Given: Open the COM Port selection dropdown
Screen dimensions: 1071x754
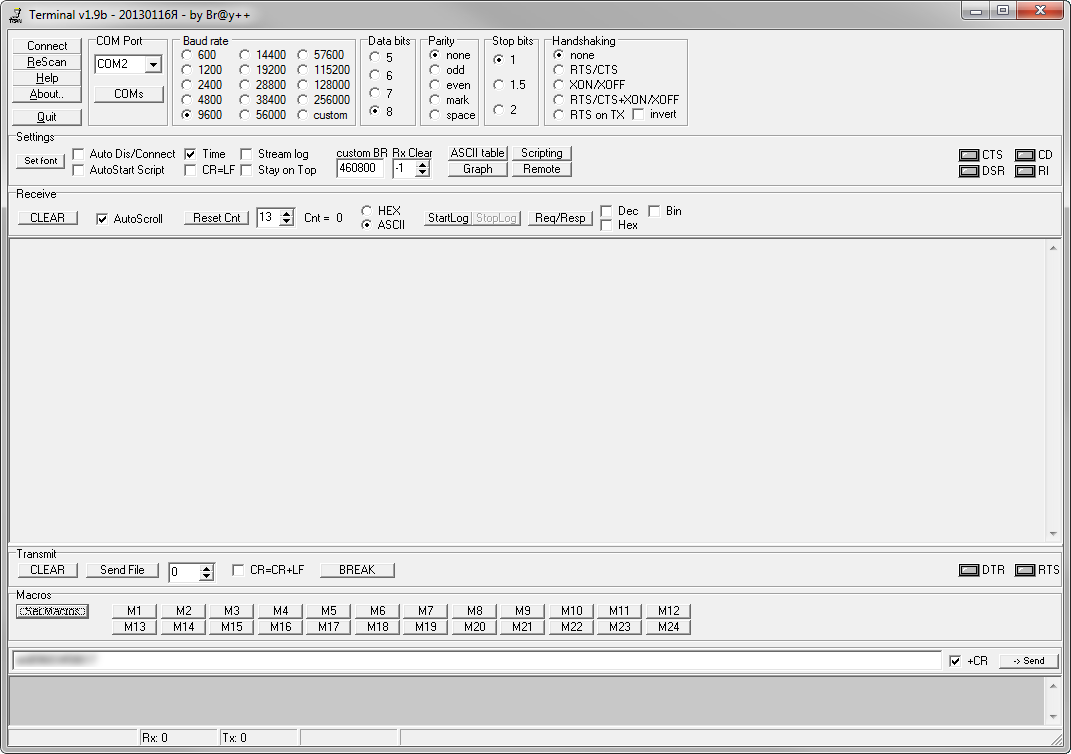Looking at the screenshot, I should pos(155,64).
